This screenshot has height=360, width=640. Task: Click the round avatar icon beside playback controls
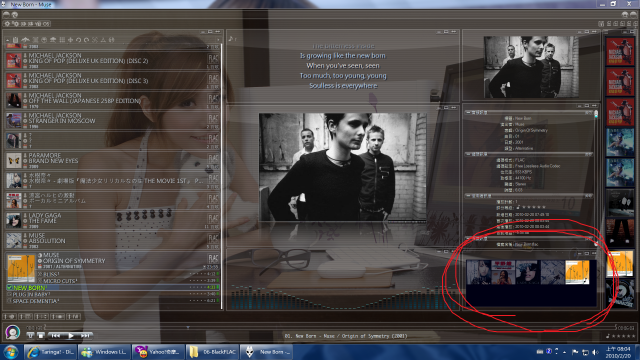[13, 332]
